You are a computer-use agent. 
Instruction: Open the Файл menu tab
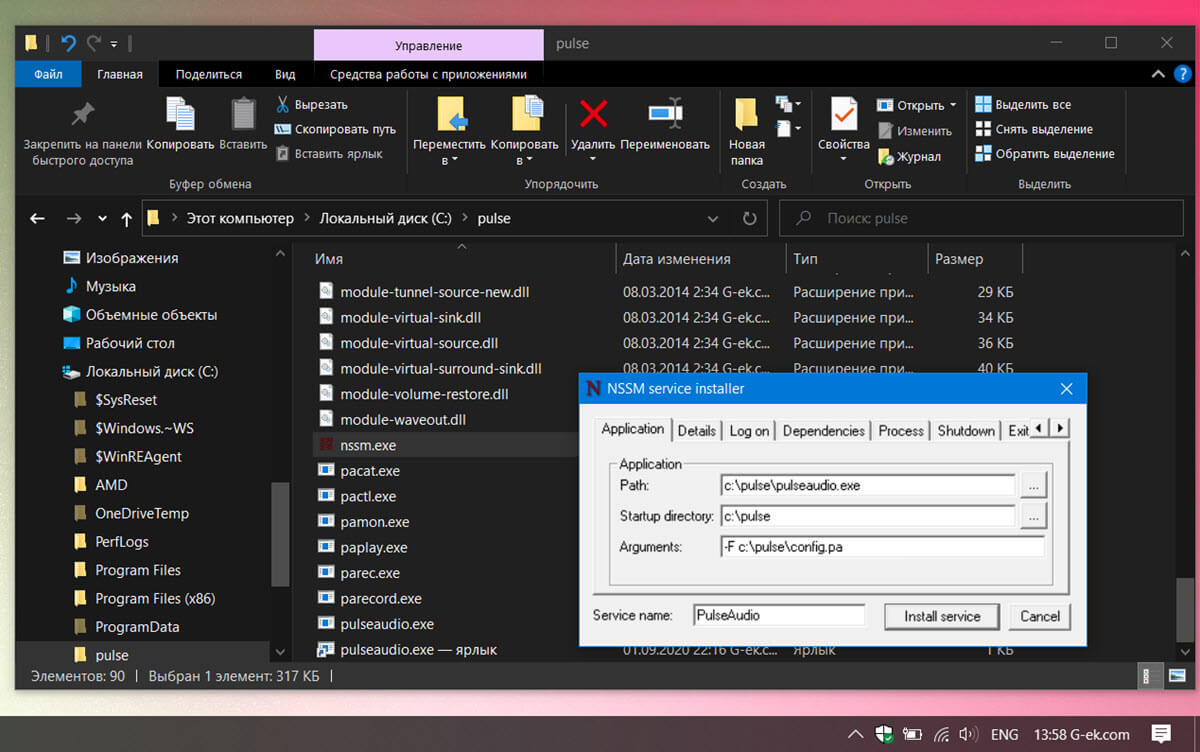coord(48,74)
